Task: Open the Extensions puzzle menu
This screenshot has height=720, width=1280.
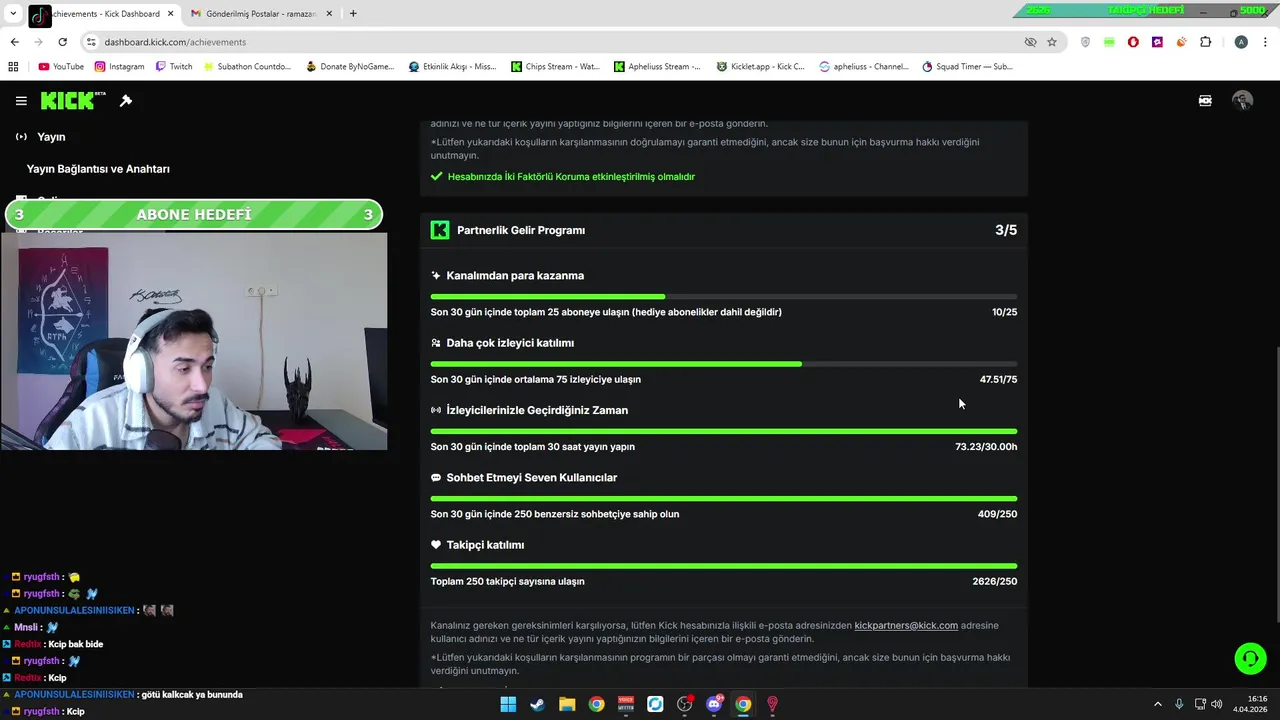Action: click(x=1205, y=42)
